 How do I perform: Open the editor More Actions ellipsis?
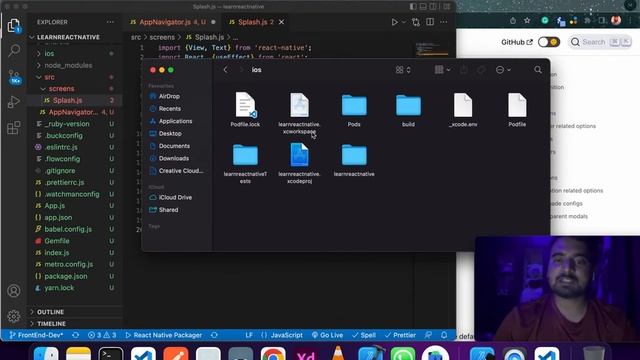[444, 22]
